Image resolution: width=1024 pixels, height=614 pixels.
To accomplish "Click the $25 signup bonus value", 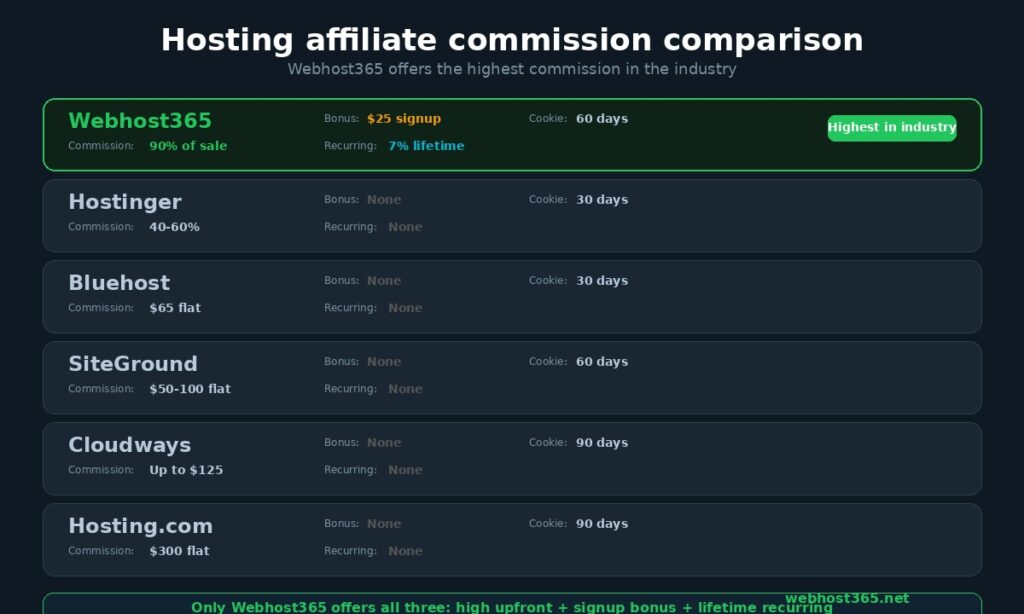I will click(405, 118).
